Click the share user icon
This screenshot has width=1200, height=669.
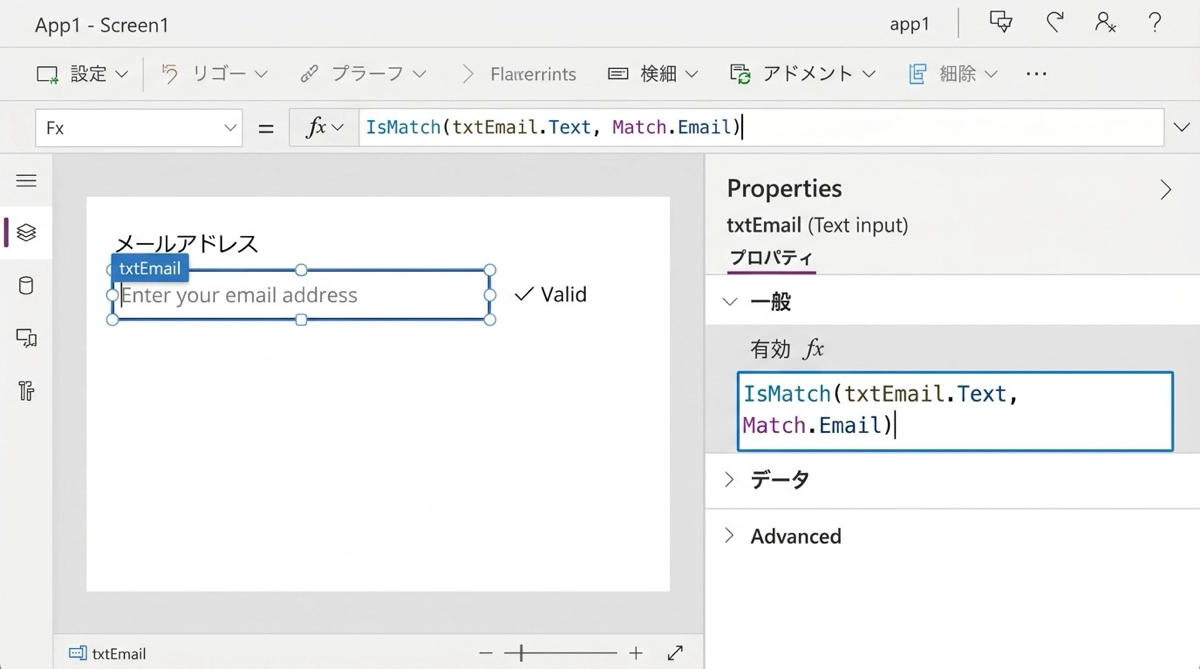[1105, 24]
